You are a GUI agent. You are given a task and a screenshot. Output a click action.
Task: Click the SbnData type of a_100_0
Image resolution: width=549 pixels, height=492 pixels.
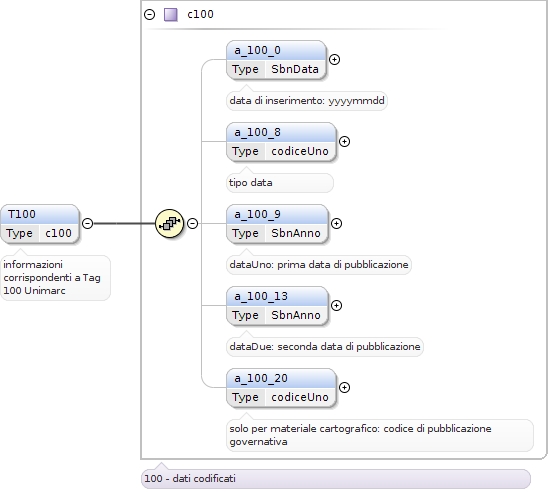(x=295, y=69)
